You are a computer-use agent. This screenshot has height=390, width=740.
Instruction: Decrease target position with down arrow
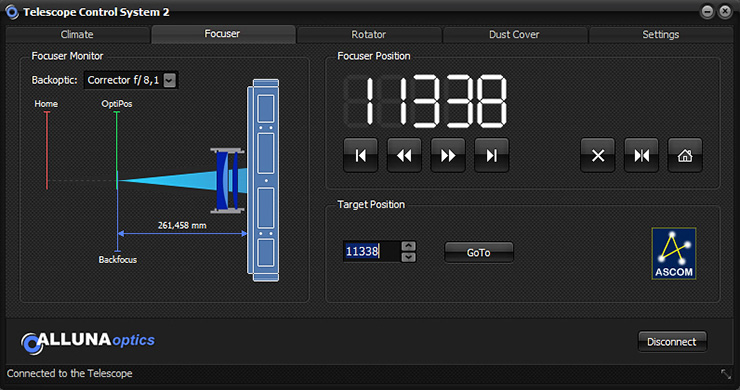click(x=409, y=257)
